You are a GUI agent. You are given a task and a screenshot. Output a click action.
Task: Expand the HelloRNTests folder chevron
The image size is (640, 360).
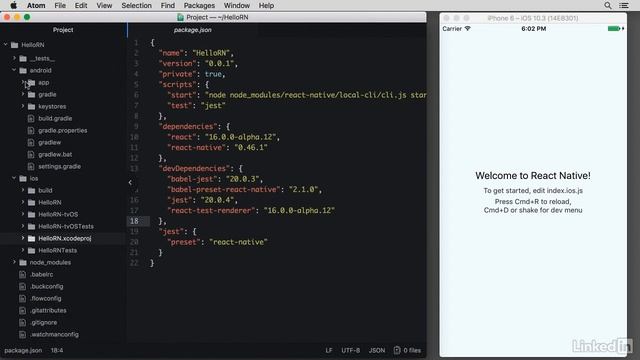pos(23,250)
